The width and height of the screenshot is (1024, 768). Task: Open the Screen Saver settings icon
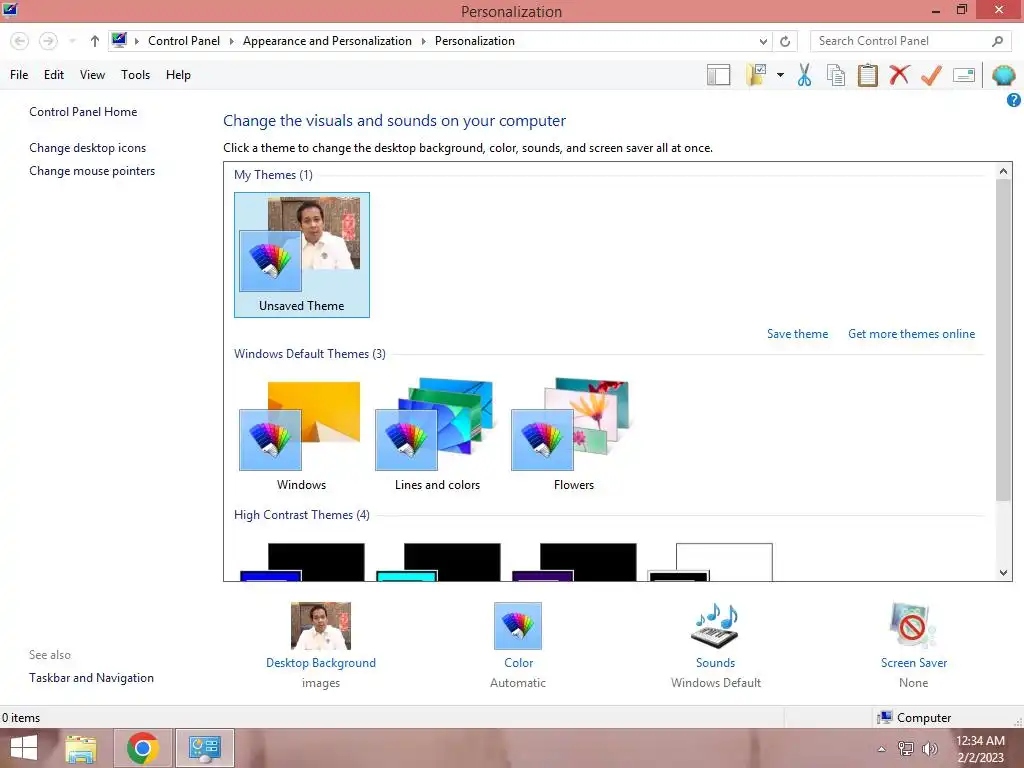[913, 626]
